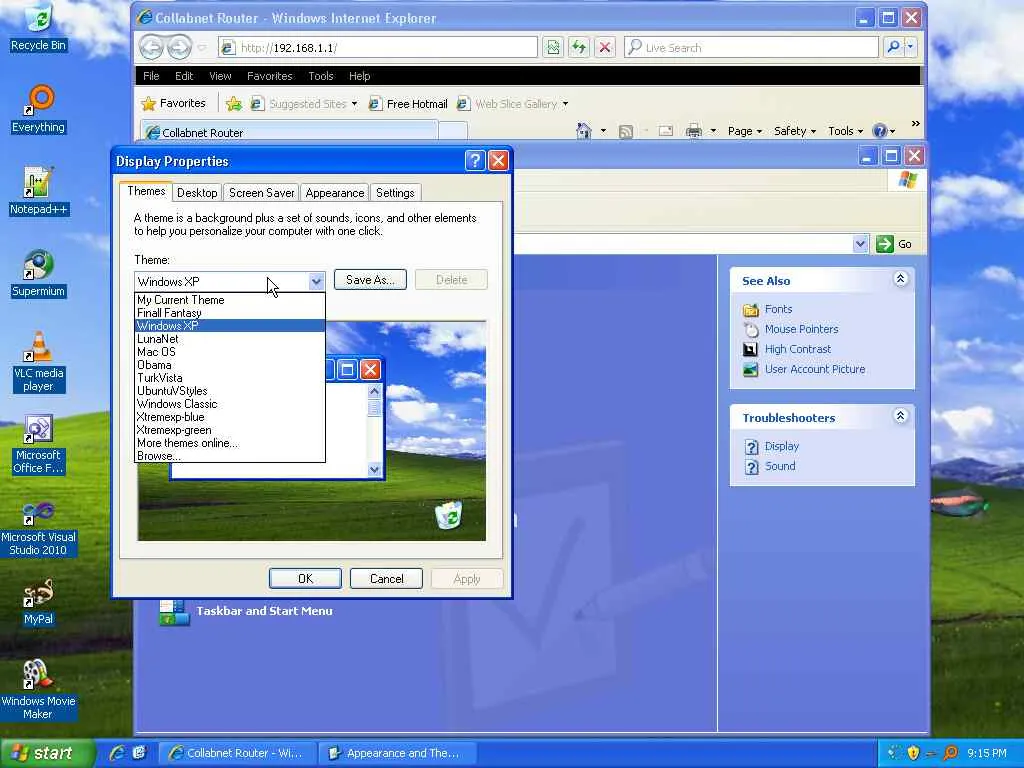
Task: Click the Cancel button in Display Properties
Action: tap(387, 579)
